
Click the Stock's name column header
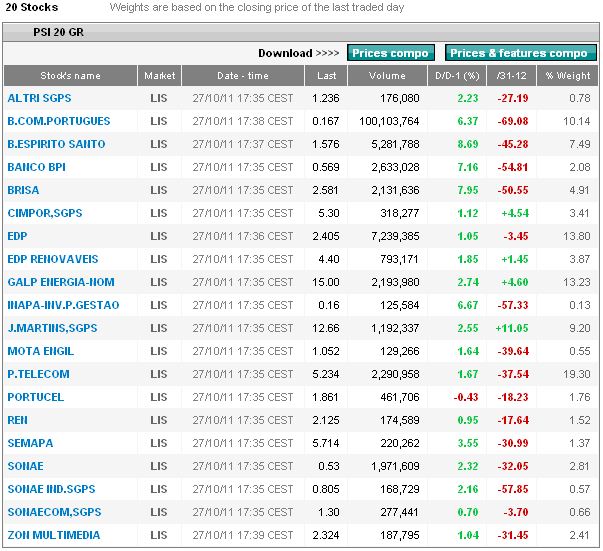(x=70, y=76)
